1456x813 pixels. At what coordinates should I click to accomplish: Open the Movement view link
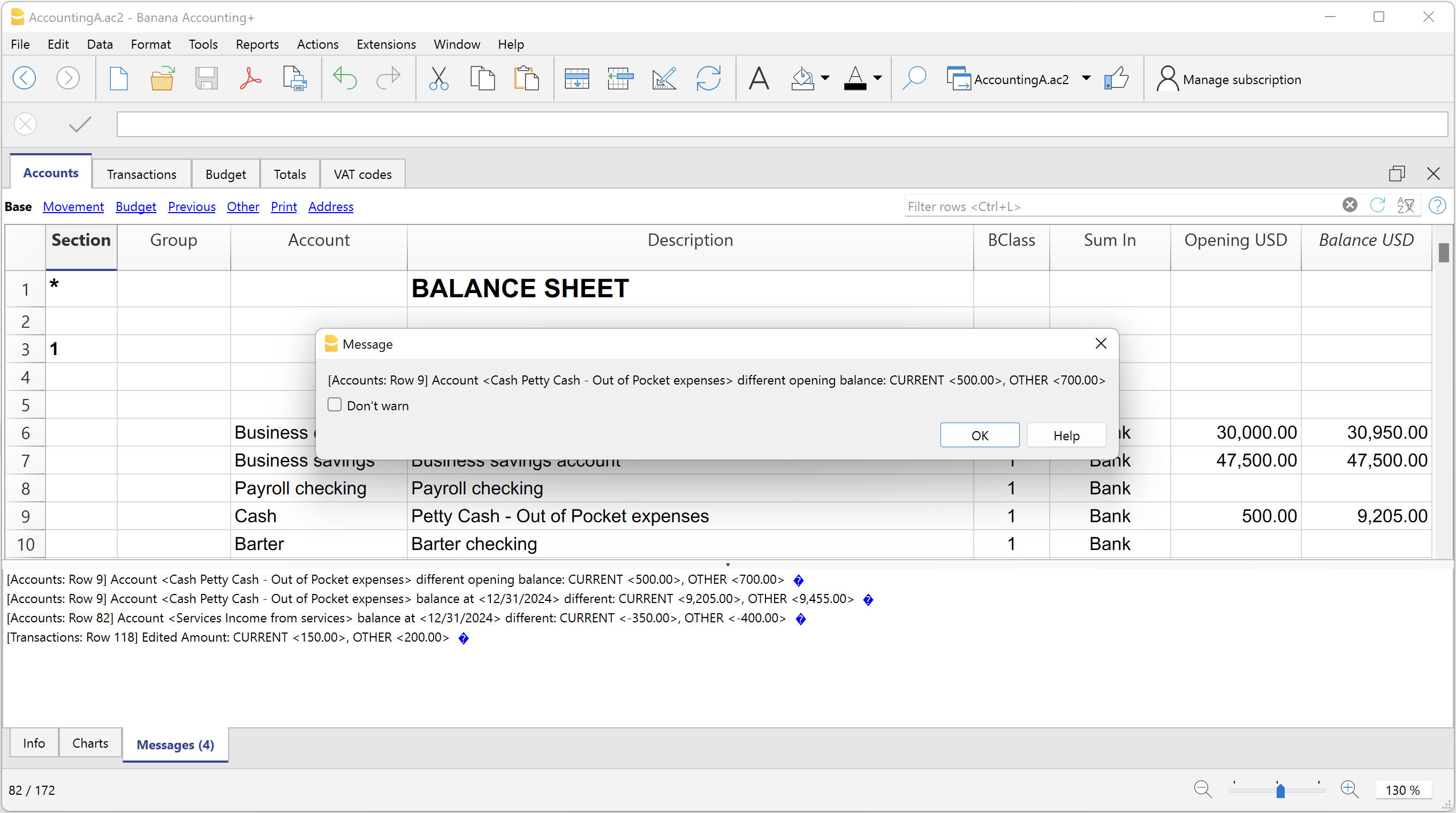tap(73, 206)
